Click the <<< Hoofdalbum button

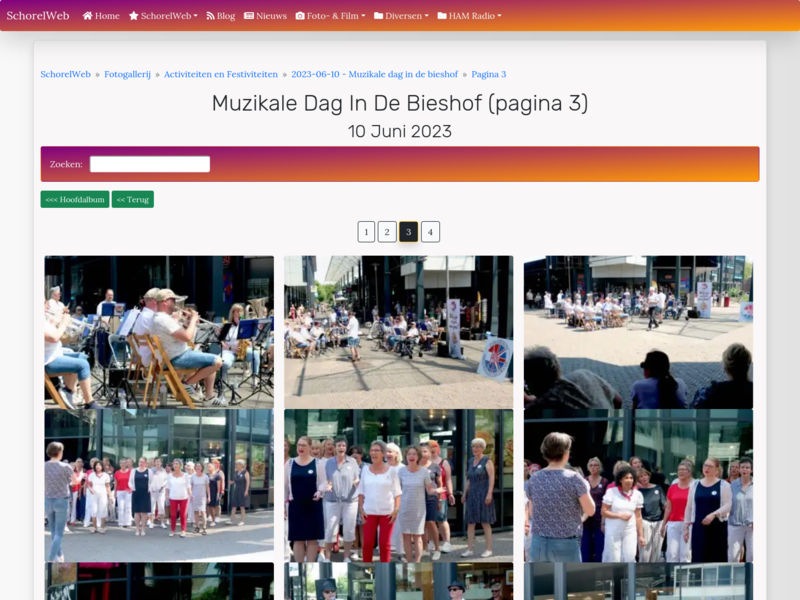pos(75,199)
